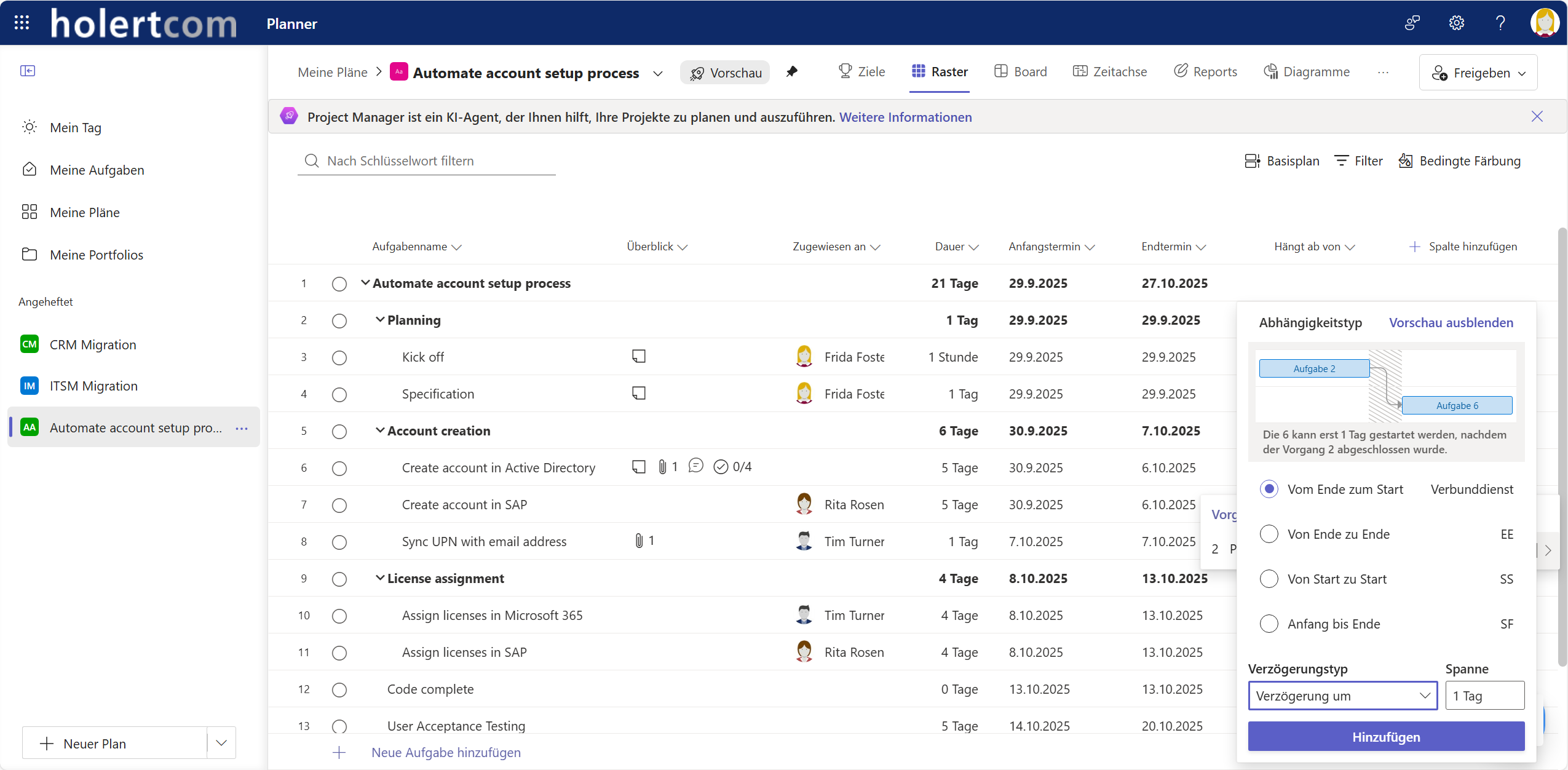
Task: Open the Verzögerungstyp dropdown
Action: click(1342, 696)
